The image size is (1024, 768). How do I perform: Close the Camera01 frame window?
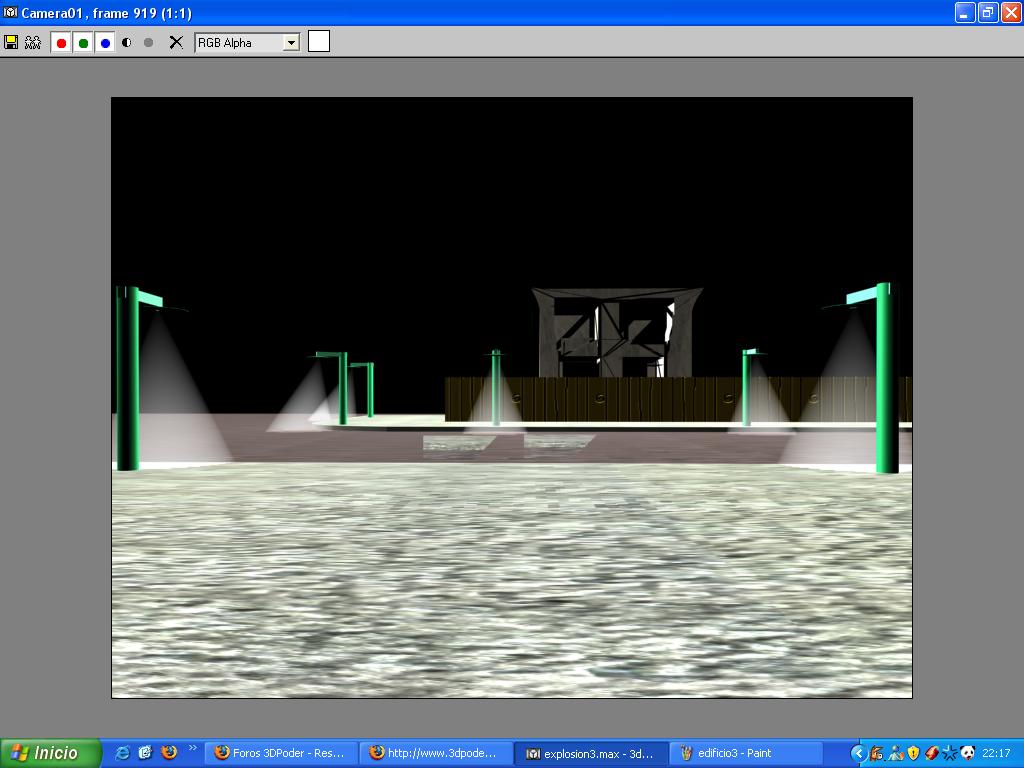[1011, 12]
